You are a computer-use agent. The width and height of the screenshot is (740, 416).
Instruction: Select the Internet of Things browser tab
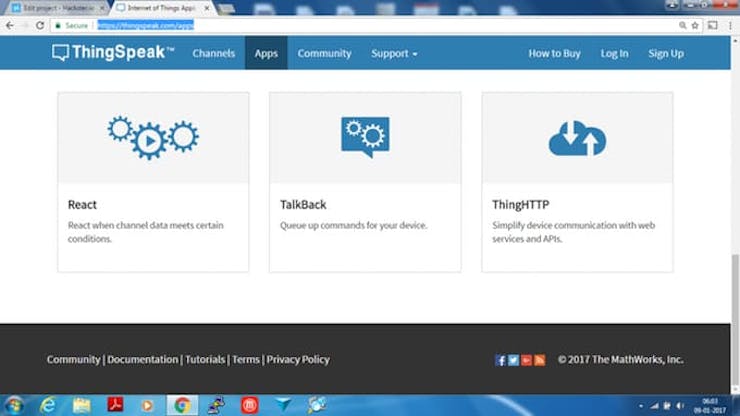click(x=162, y=8)
